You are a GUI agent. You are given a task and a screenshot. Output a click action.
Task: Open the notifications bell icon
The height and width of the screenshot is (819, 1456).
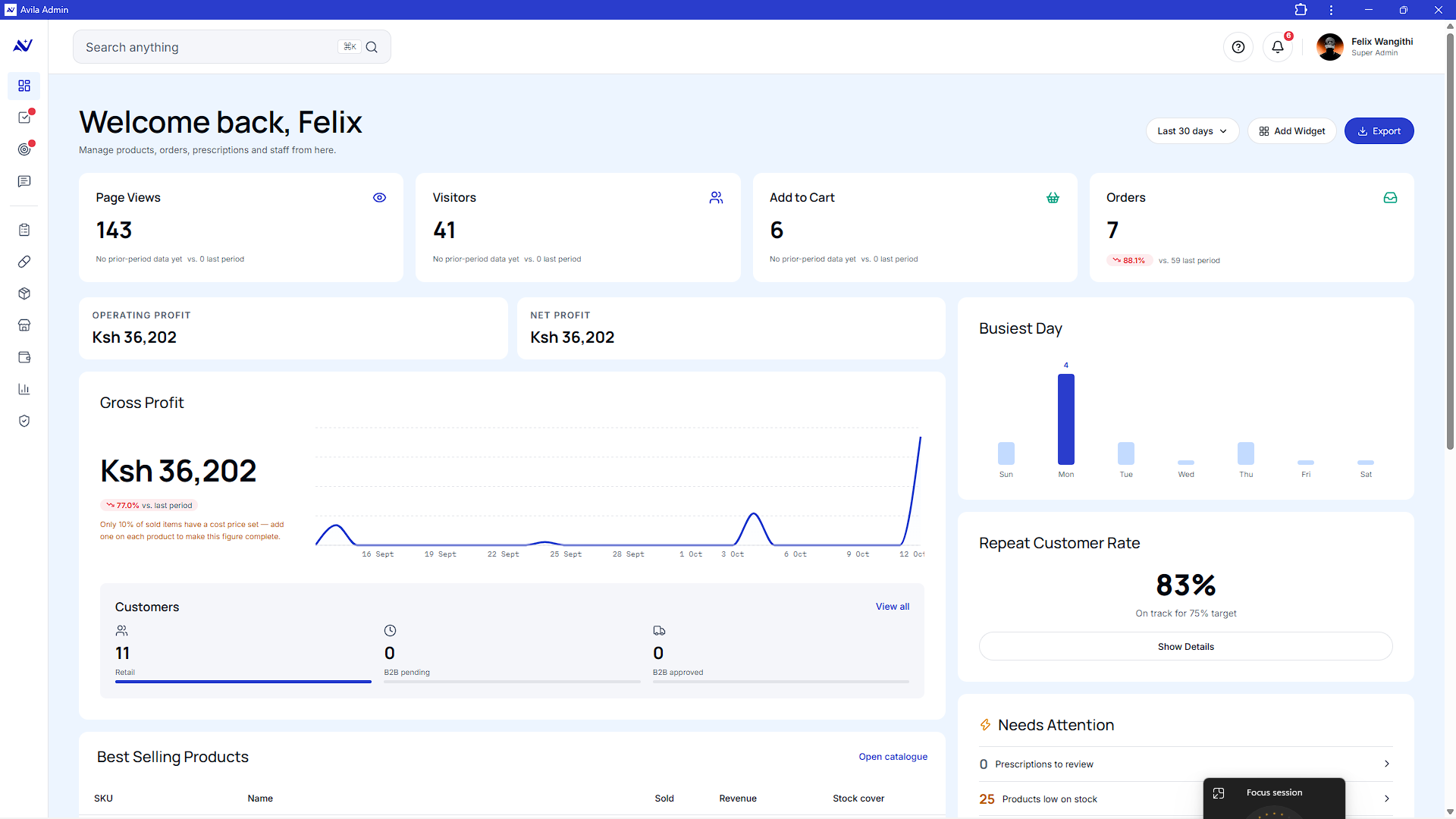tap(1278, 47)
